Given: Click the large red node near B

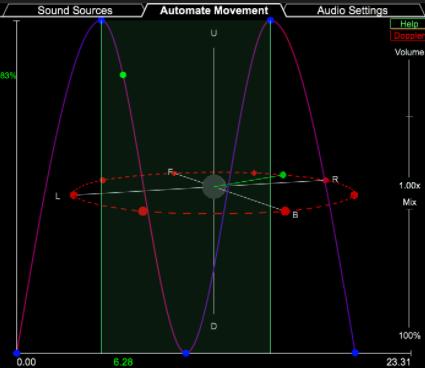Looking at the screenshot, I should 285,211.
